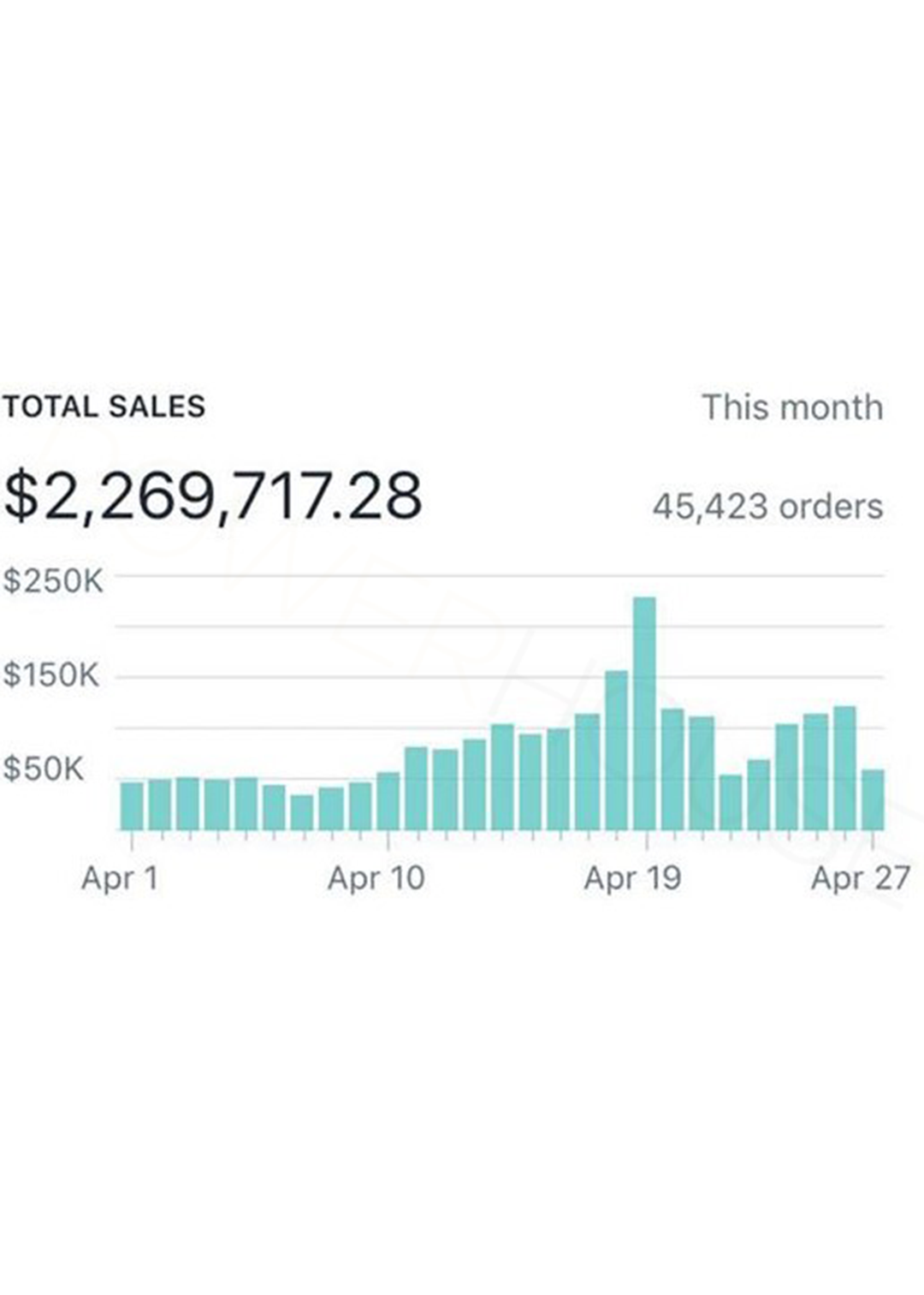The height and width of the screenshot is (1295, 924).
Task: Click the "Apr 10" x-axis label
Action: pos(376,879)
